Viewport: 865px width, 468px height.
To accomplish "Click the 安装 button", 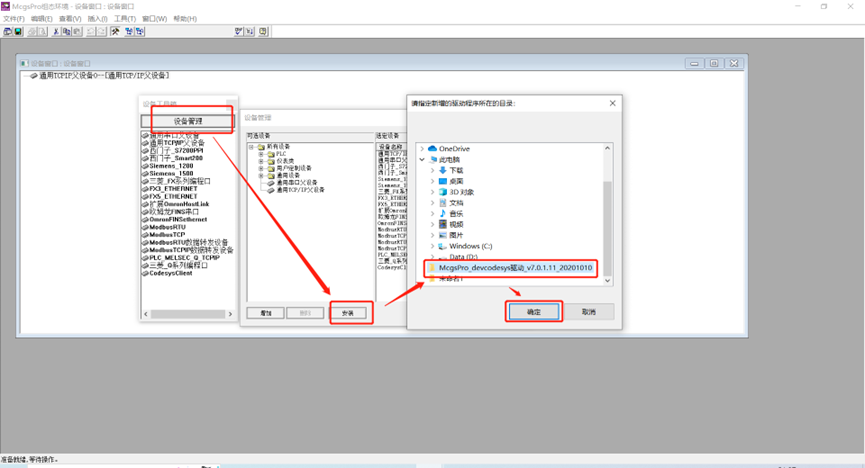I will coord(348,313).
